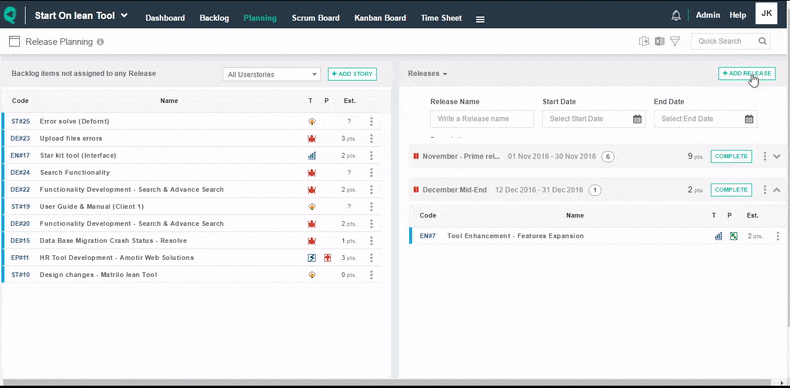Open options menu for ST#10 row
Image resolution: width=790 pixels, height=388 pixels.
pos(371,275)
